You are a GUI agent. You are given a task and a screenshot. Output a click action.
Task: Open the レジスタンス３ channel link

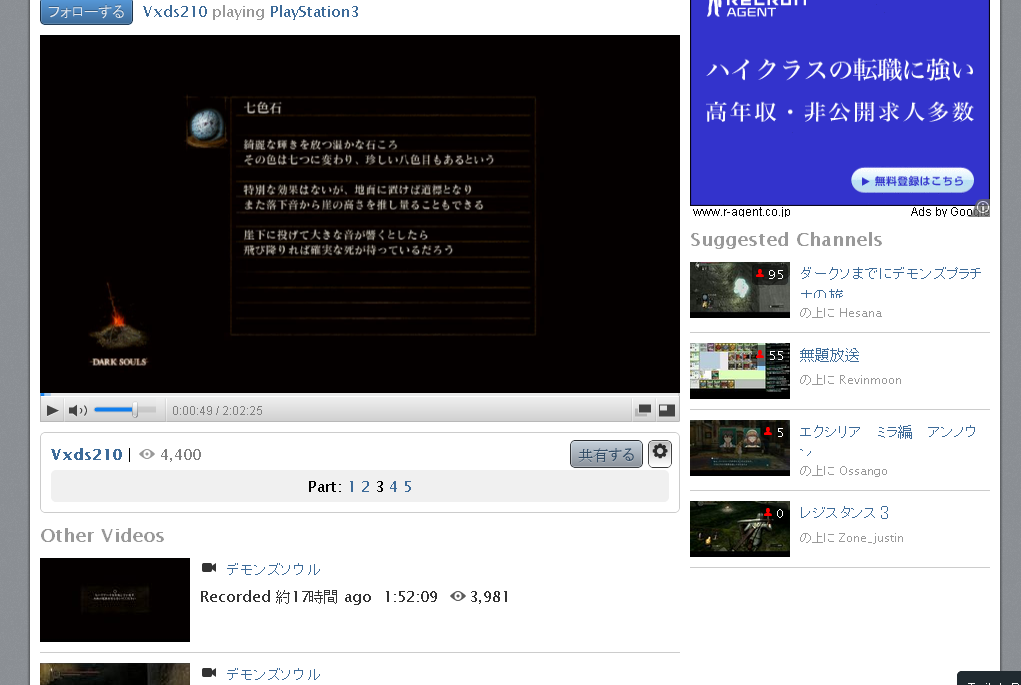coord(843,512)
